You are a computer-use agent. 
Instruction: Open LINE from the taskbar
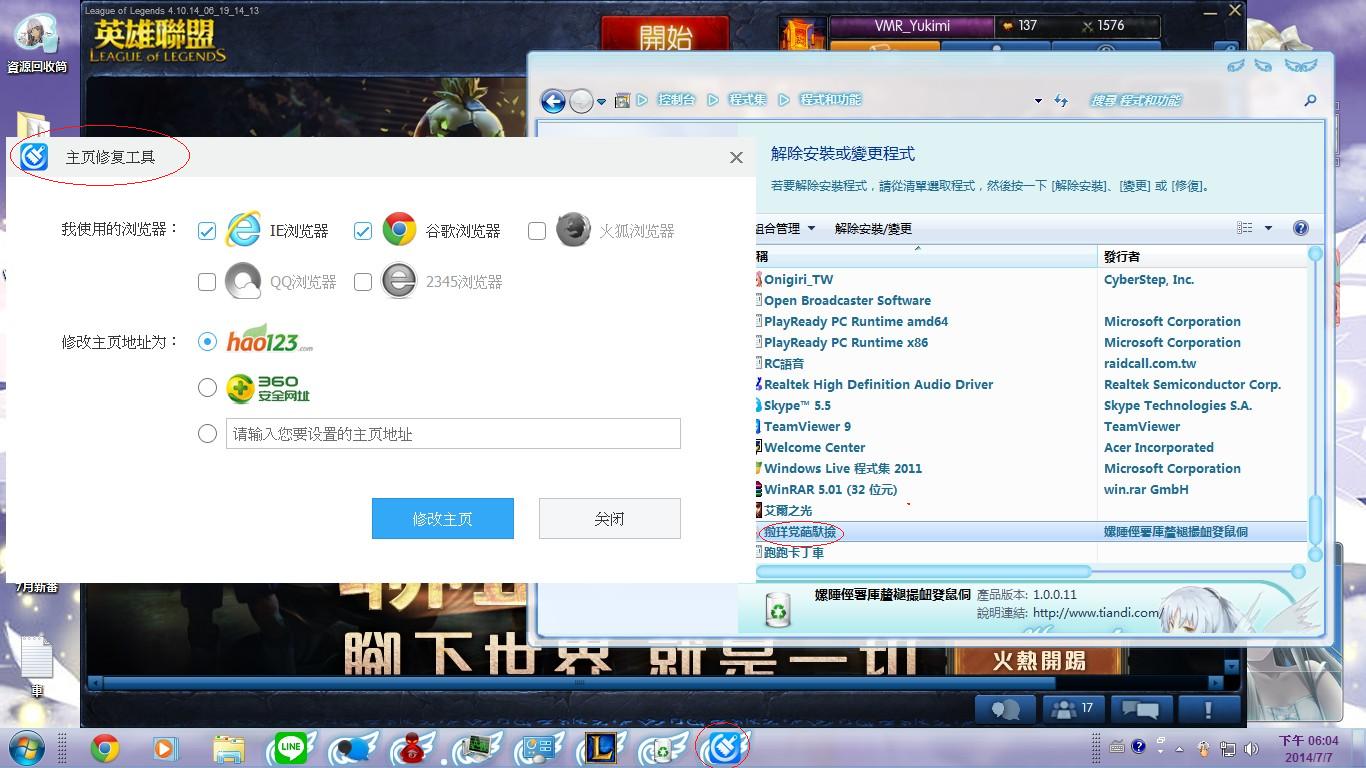(x=291, y=747)
